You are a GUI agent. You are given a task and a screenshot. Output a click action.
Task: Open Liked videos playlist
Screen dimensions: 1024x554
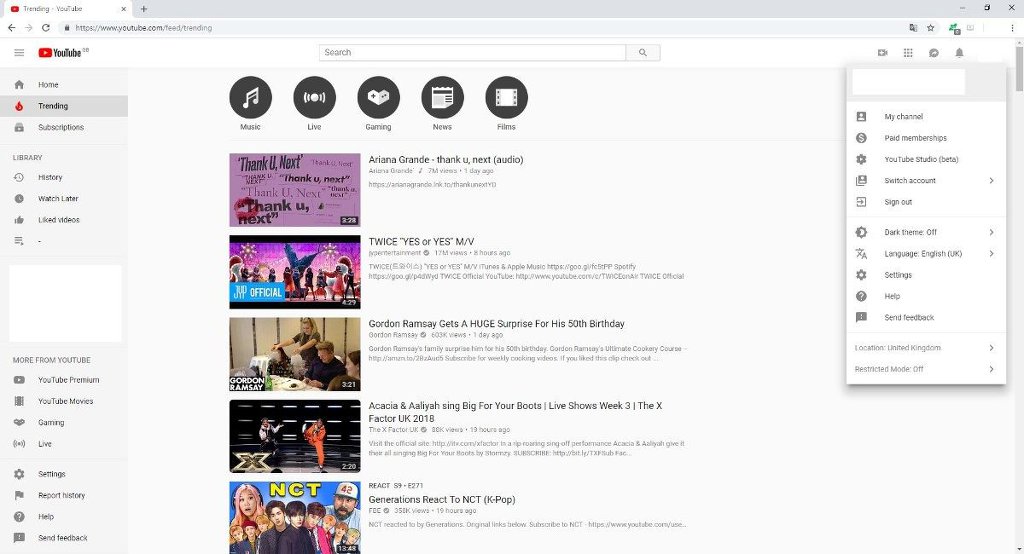pyautogui.click(x=64, y=220)
